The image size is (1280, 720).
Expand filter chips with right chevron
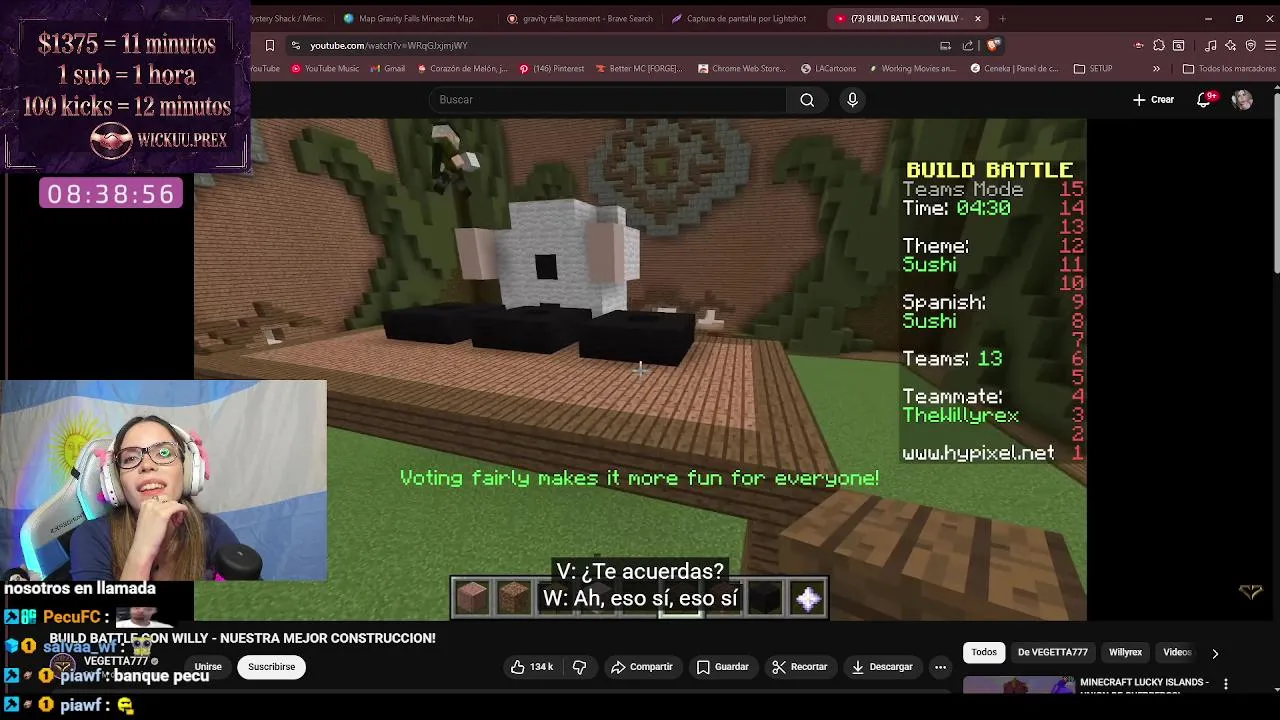(1215, 653)
